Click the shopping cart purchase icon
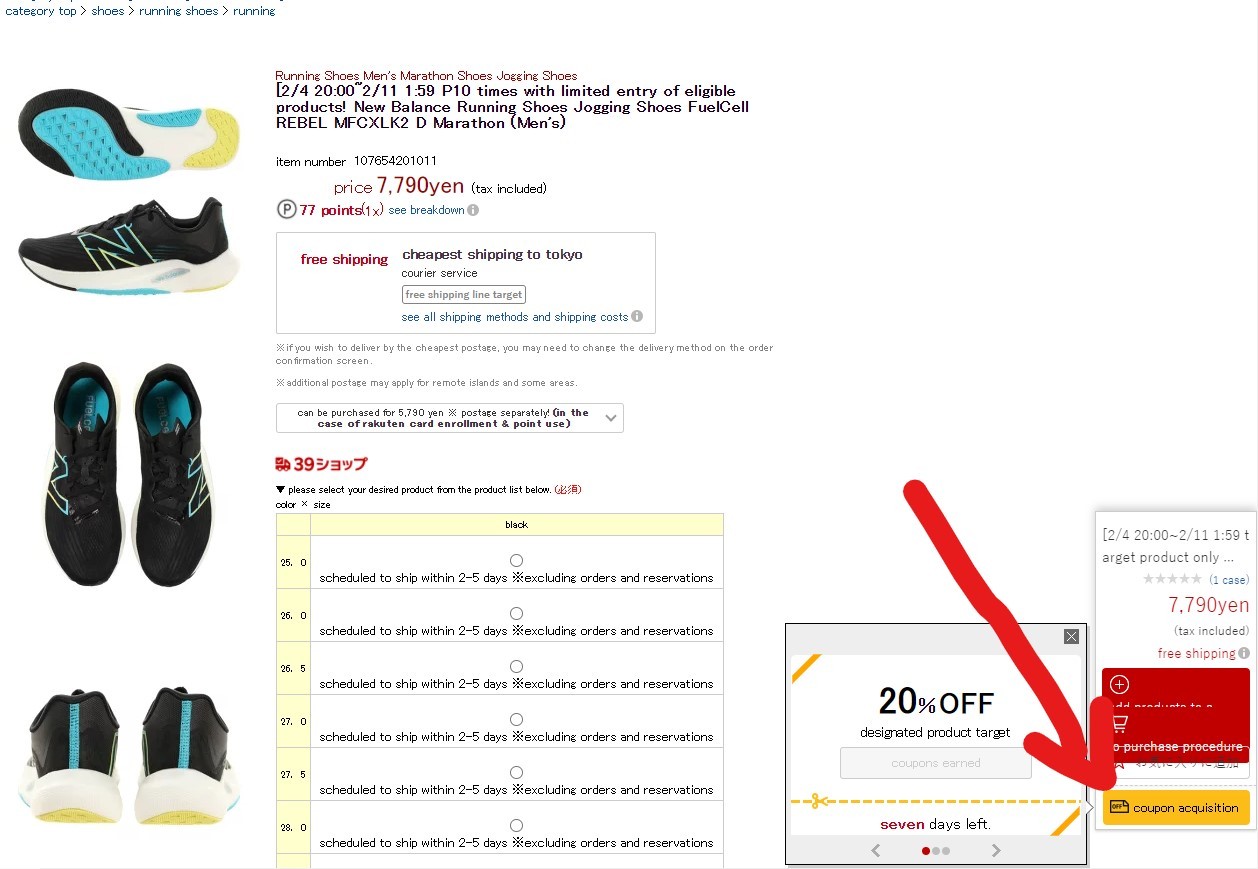Viewport: 1258px width, 869px height. tap(1119, 723)
